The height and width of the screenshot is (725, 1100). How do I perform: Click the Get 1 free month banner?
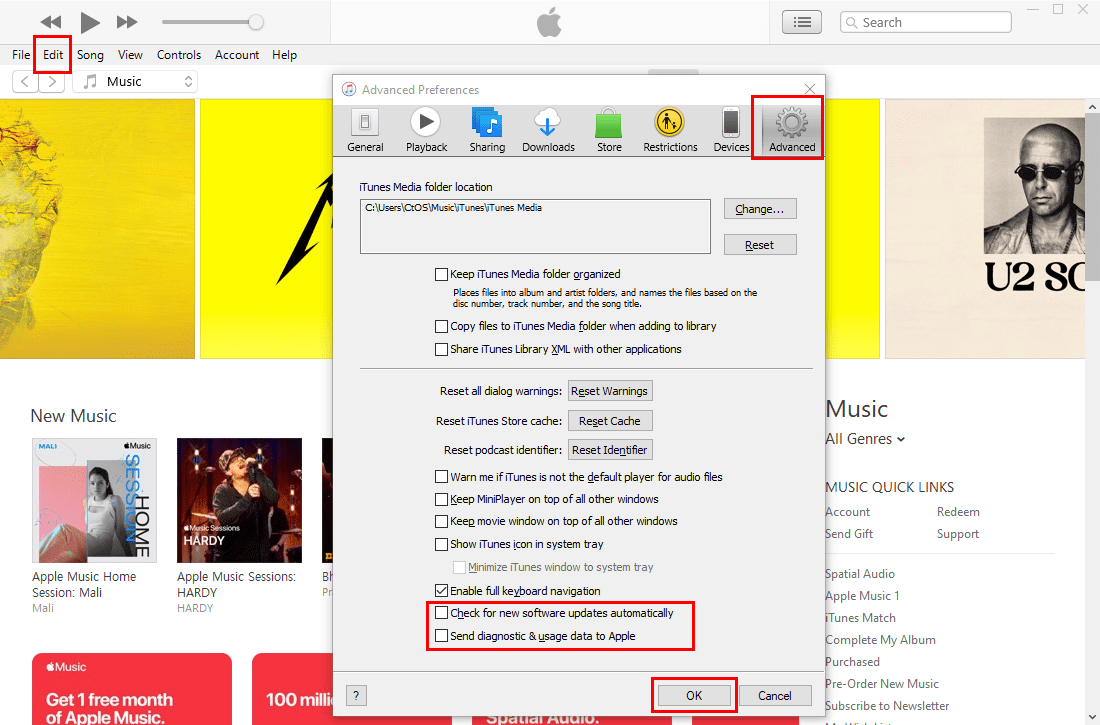click(x=132, y=689)
